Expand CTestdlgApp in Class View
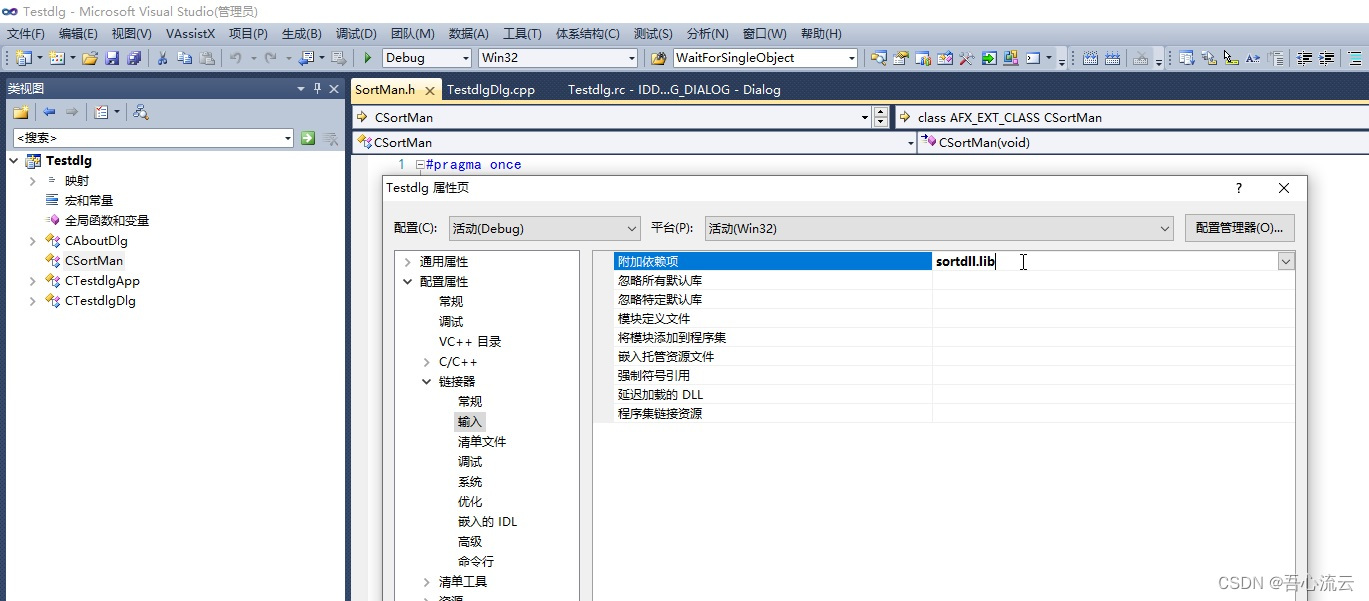1369x601 pixels. 32,281
